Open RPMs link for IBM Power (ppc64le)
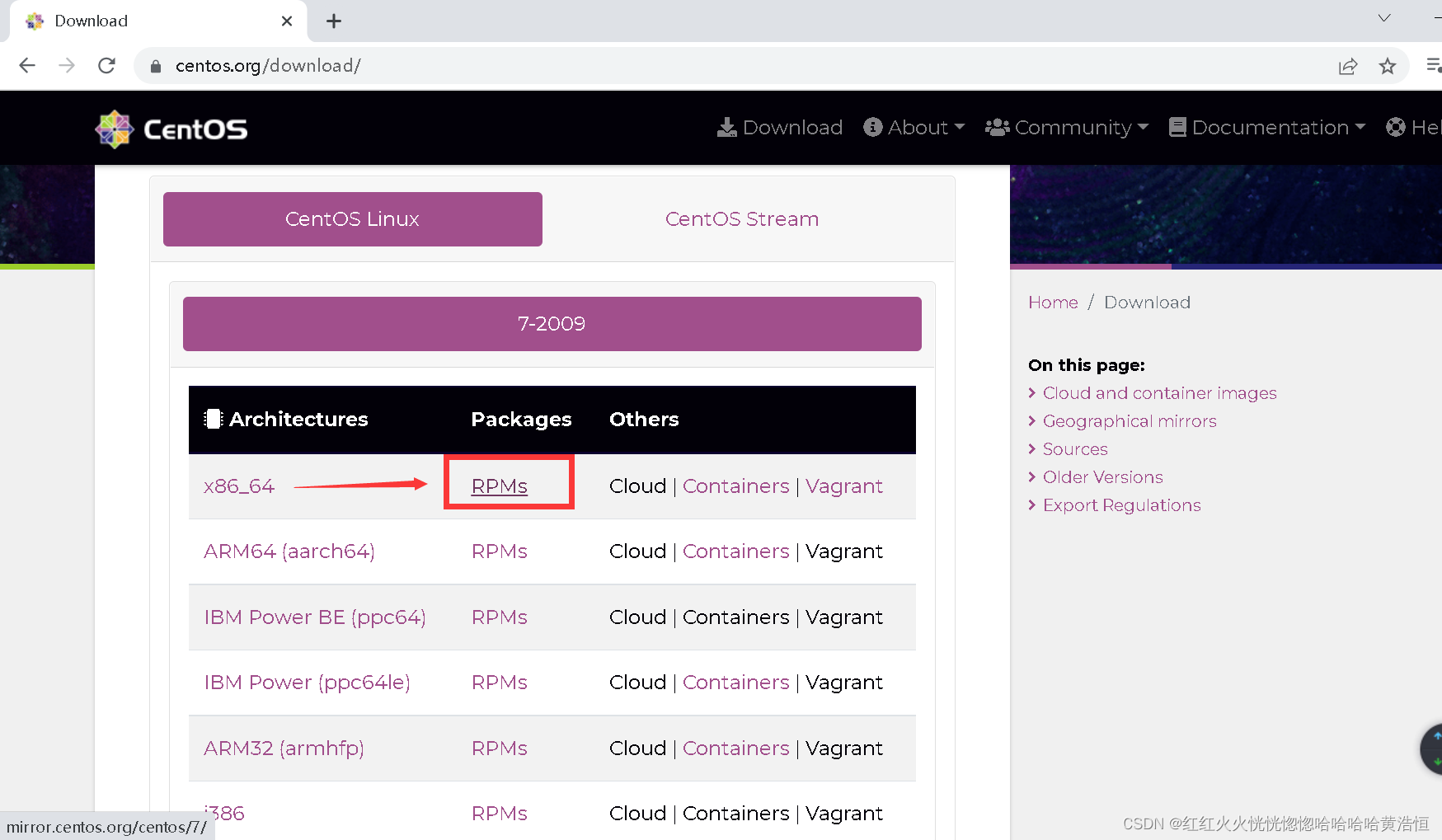Screen dimensions: 1442x840 point(500,683)
